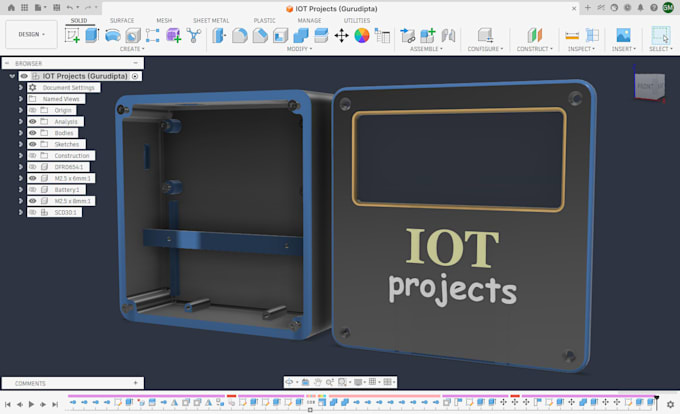The image size is (680, 414).
Task: Open the Modify dropdown menu
Action: tap(299, 49)
